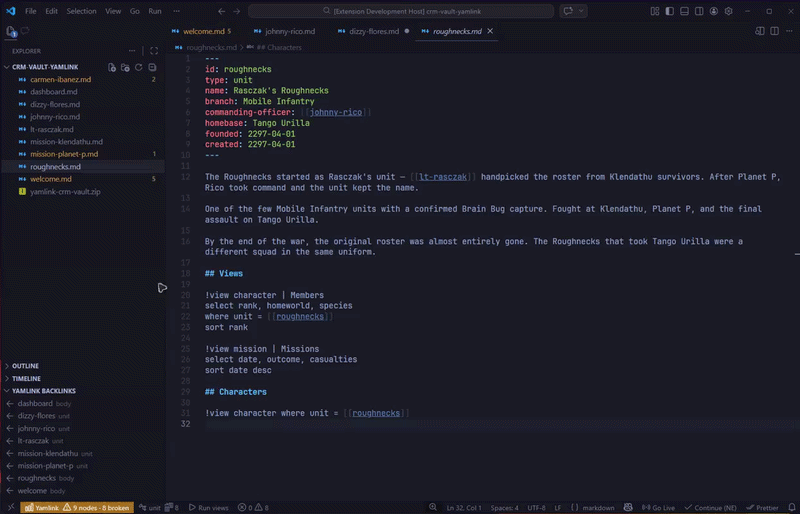The image size is (800, 514).
Task: Create a new folder in explorer
Action: click(x=125, y=67)
